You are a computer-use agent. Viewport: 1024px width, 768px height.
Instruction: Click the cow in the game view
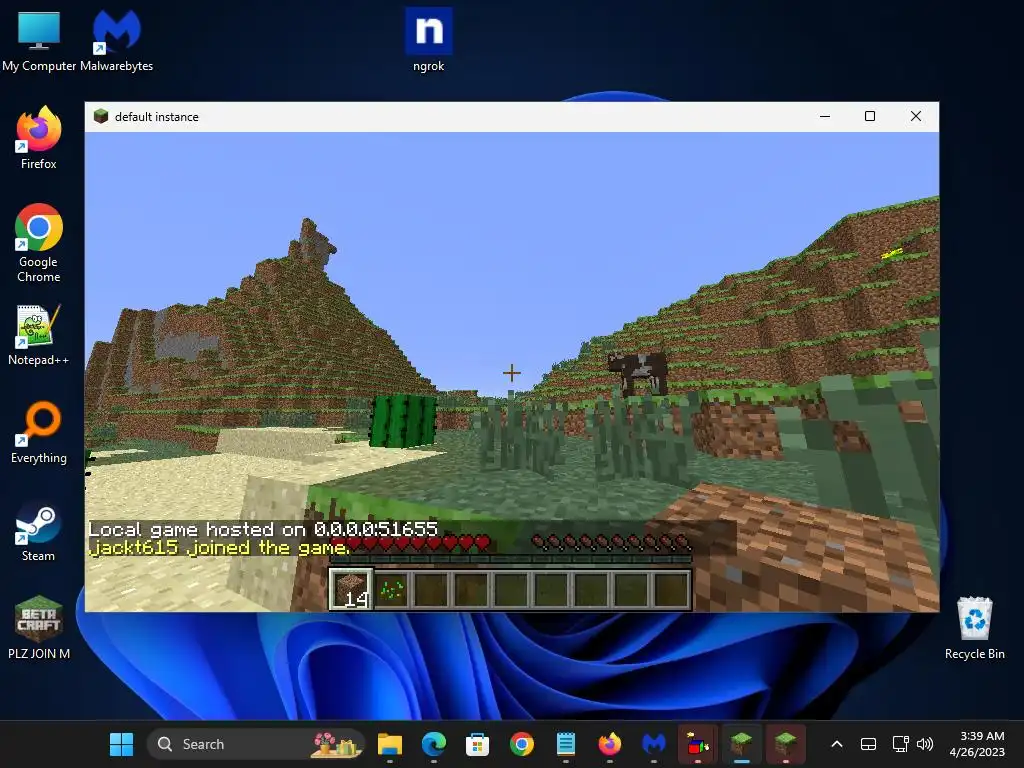click(x=637, y=372)
